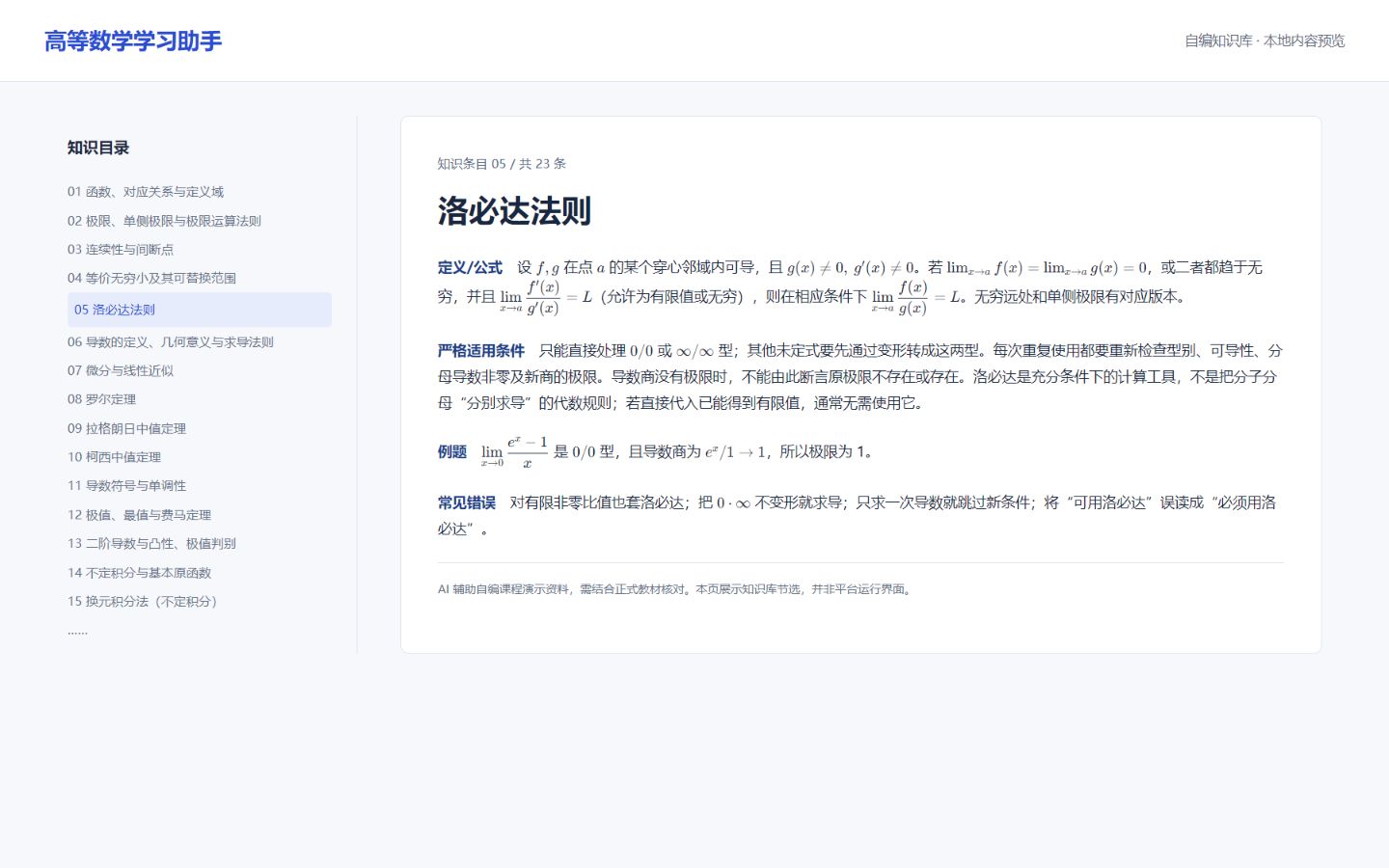The height and width of the screenshot is (868, 1389).
Task: Open 13 二阶导数与凸性、极值判别
Action: 151,544
